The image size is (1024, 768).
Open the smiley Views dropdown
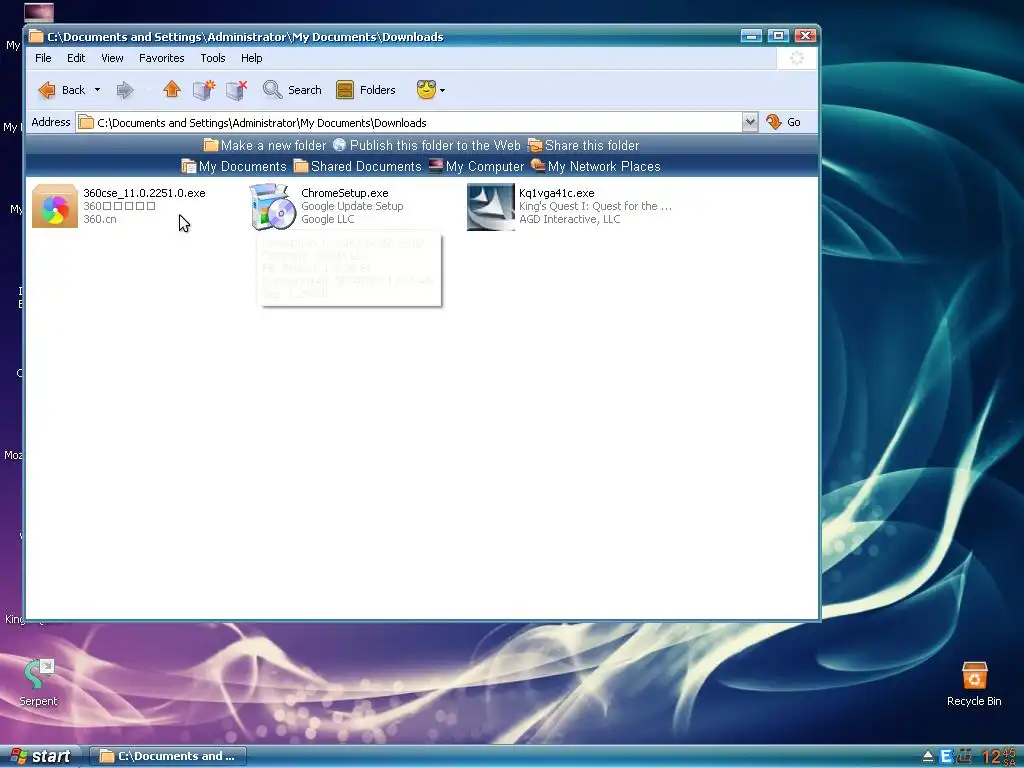pos(431,89)
